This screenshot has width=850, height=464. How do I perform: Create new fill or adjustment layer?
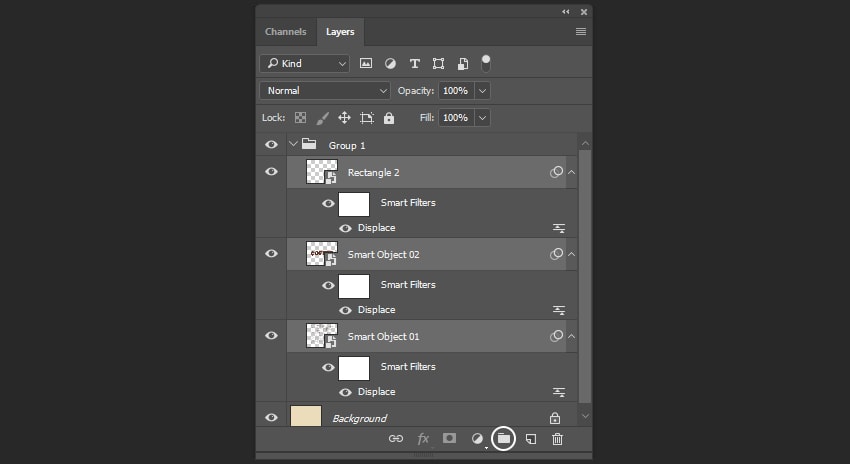(477, 439)
